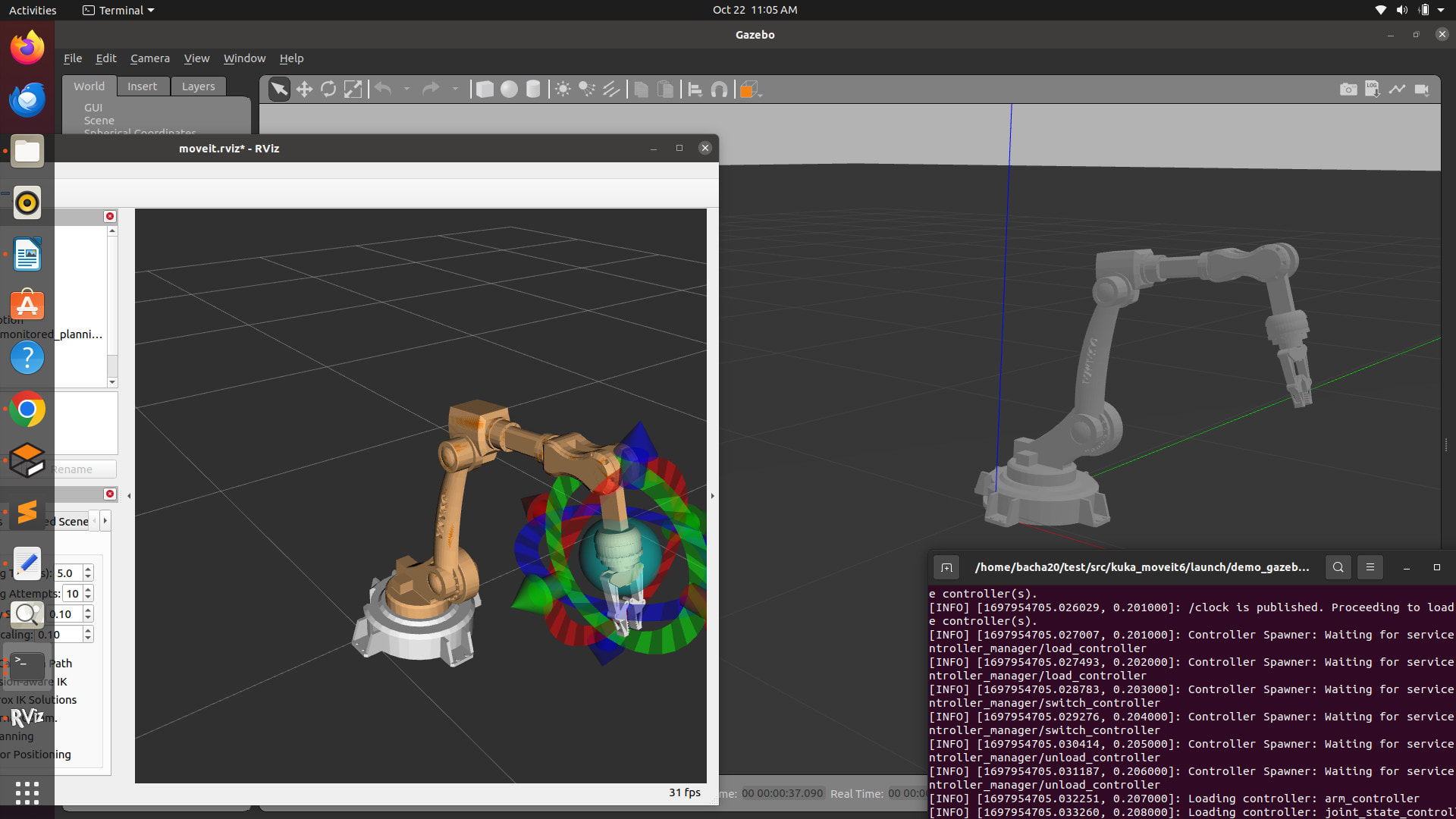Select the Scene item in World tree
Screen dimensions: 1456x819
pos(99,121)
